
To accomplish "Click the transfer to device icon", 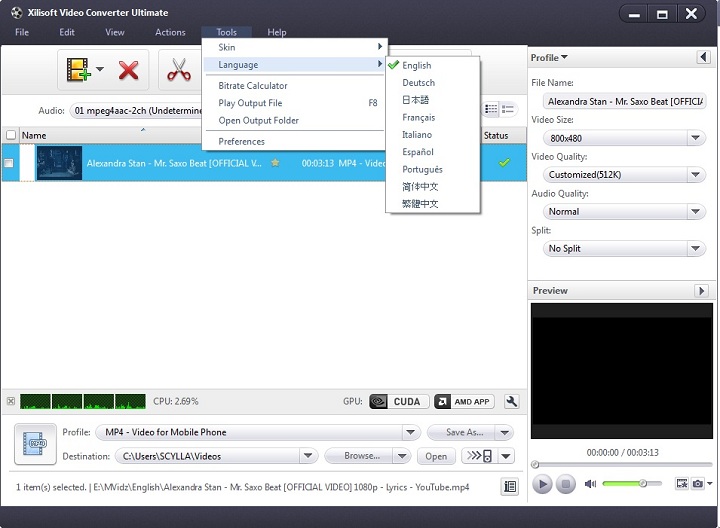I will tap(479, 456).
